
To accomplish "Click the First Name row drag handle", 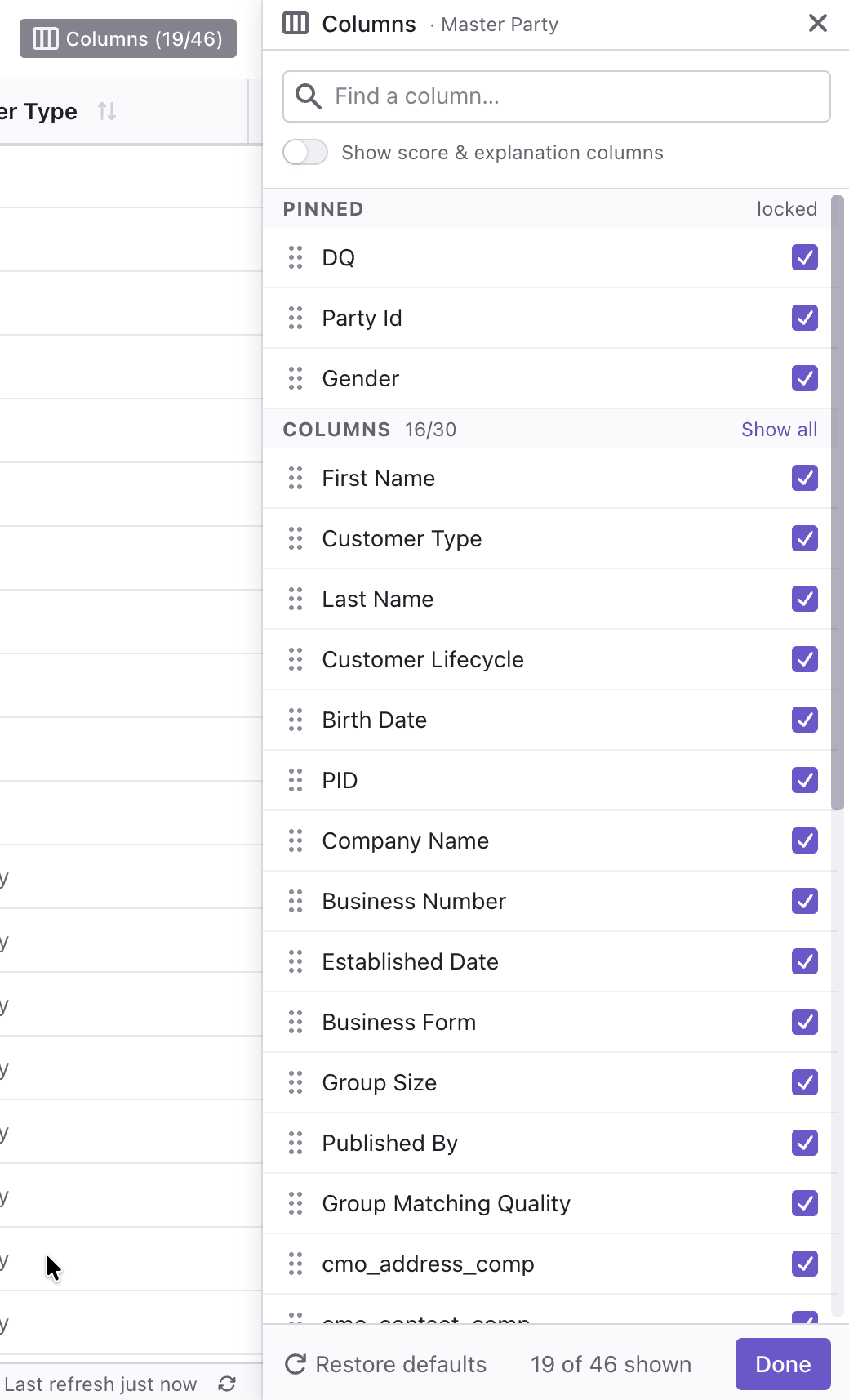I will pos(296,478).
